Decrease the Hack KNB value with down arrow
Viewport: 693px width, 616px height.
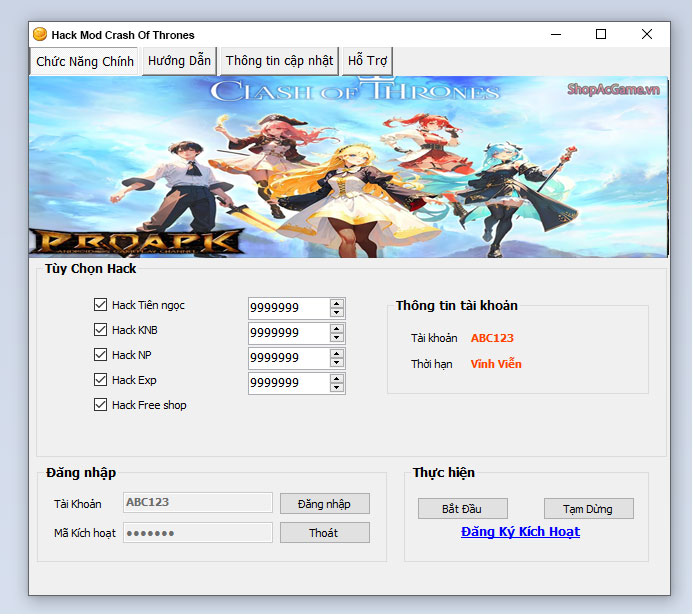click(x=337, y=338)
